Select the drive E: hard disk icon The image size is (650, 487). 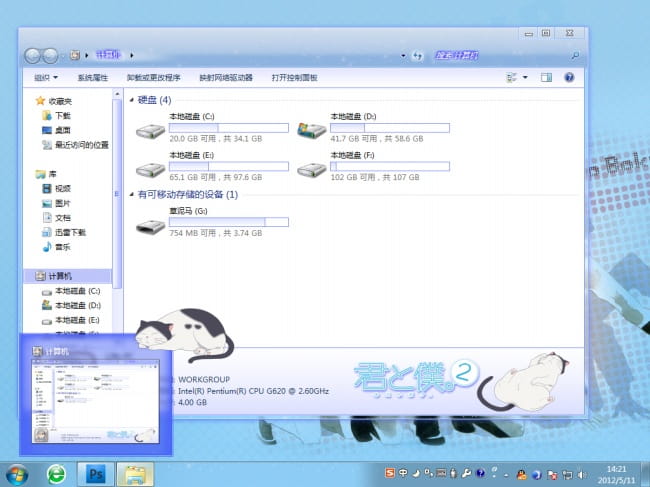[150, 170]
